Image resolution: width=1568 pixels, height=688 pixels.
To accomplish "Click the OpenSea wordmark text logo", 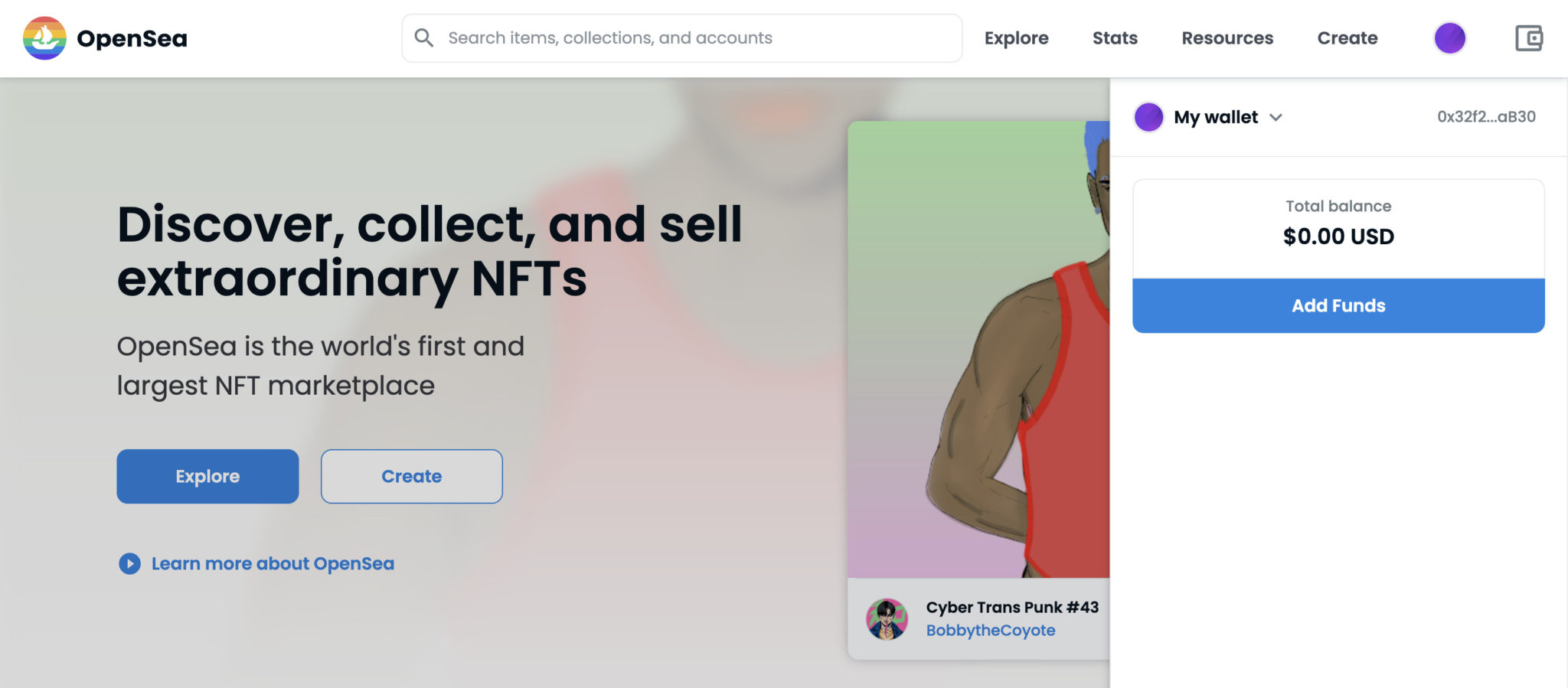I will [132, 37].
